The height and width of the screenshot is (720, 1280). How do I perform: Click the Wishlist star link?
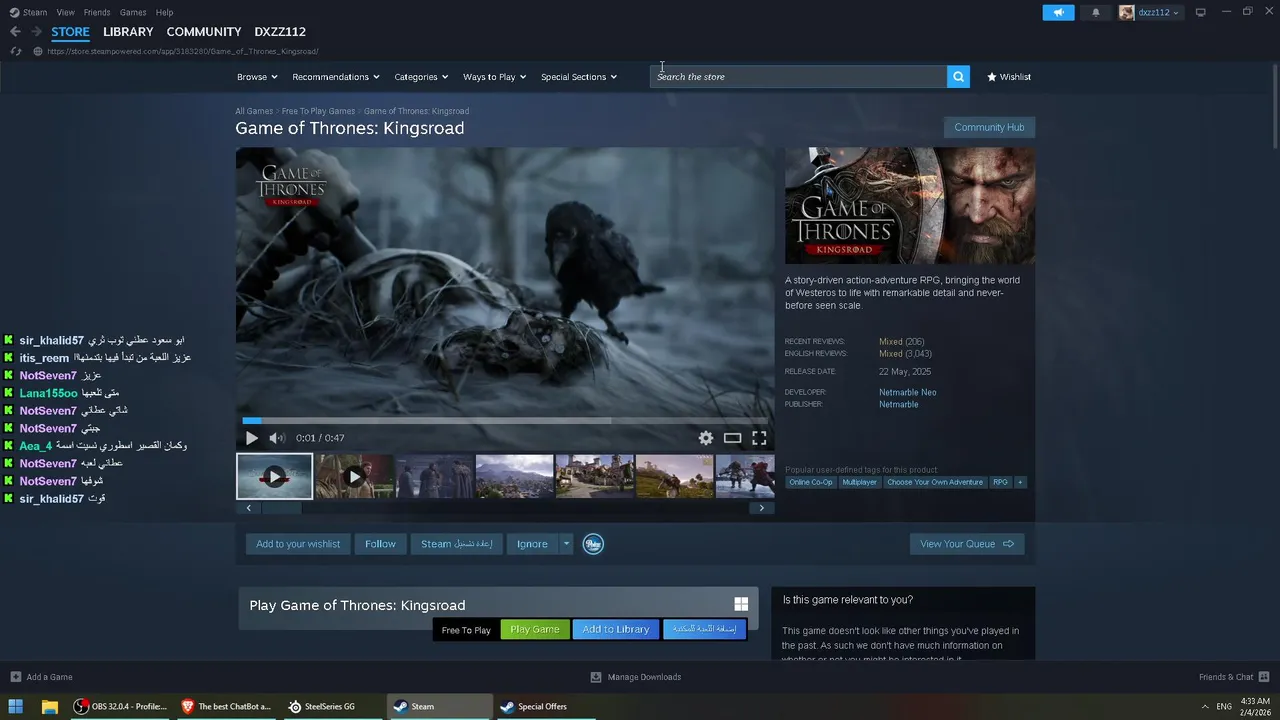click(x=1009, y=77)
